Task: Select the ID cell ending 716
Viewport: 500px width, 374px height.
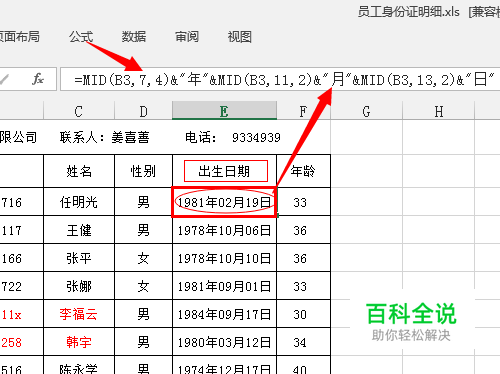Action: 21,202
